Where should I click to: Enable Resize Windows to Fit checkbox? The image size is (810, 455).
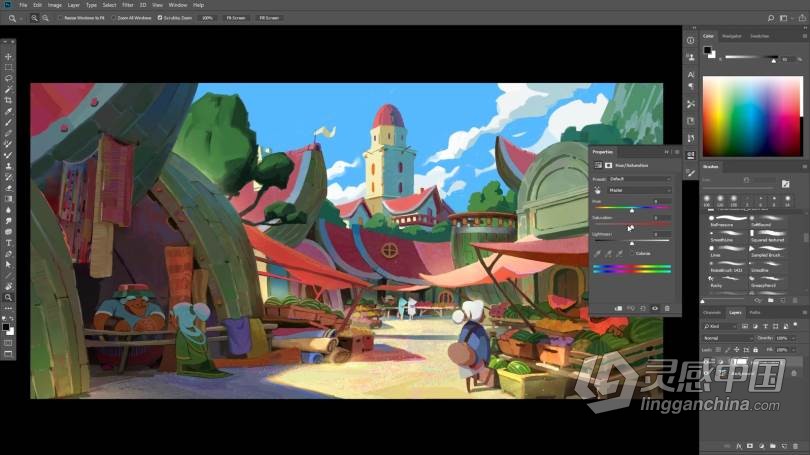point(60,18)
